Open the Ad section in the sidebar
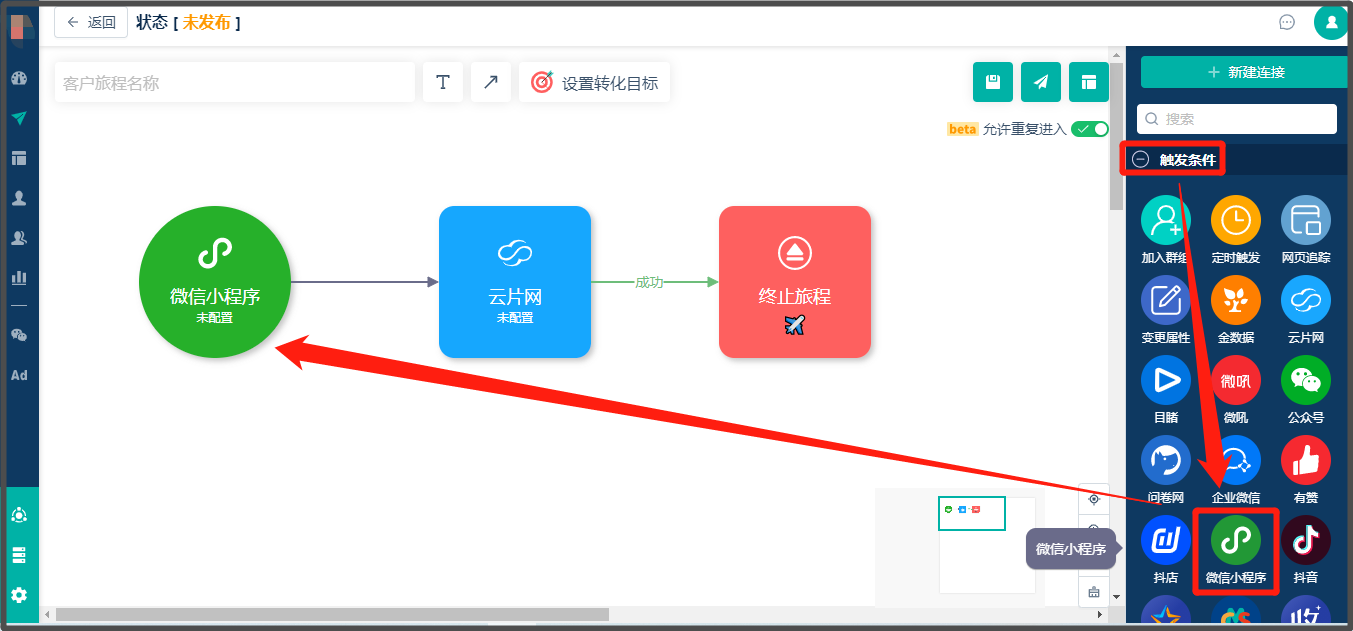Image resolution: width=1353 pixels, height=631 pixels. coord(19,375)
